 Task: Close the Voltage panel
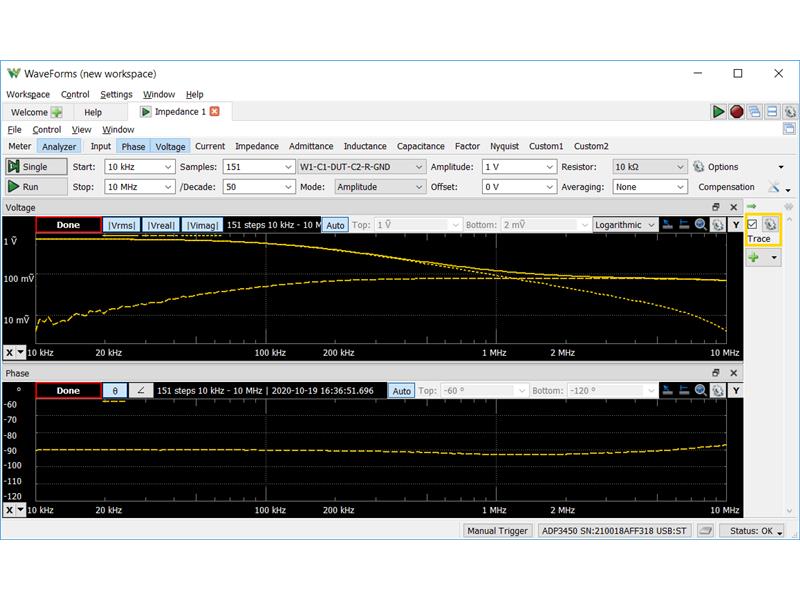pyautogui.click(x=734, y=207)
